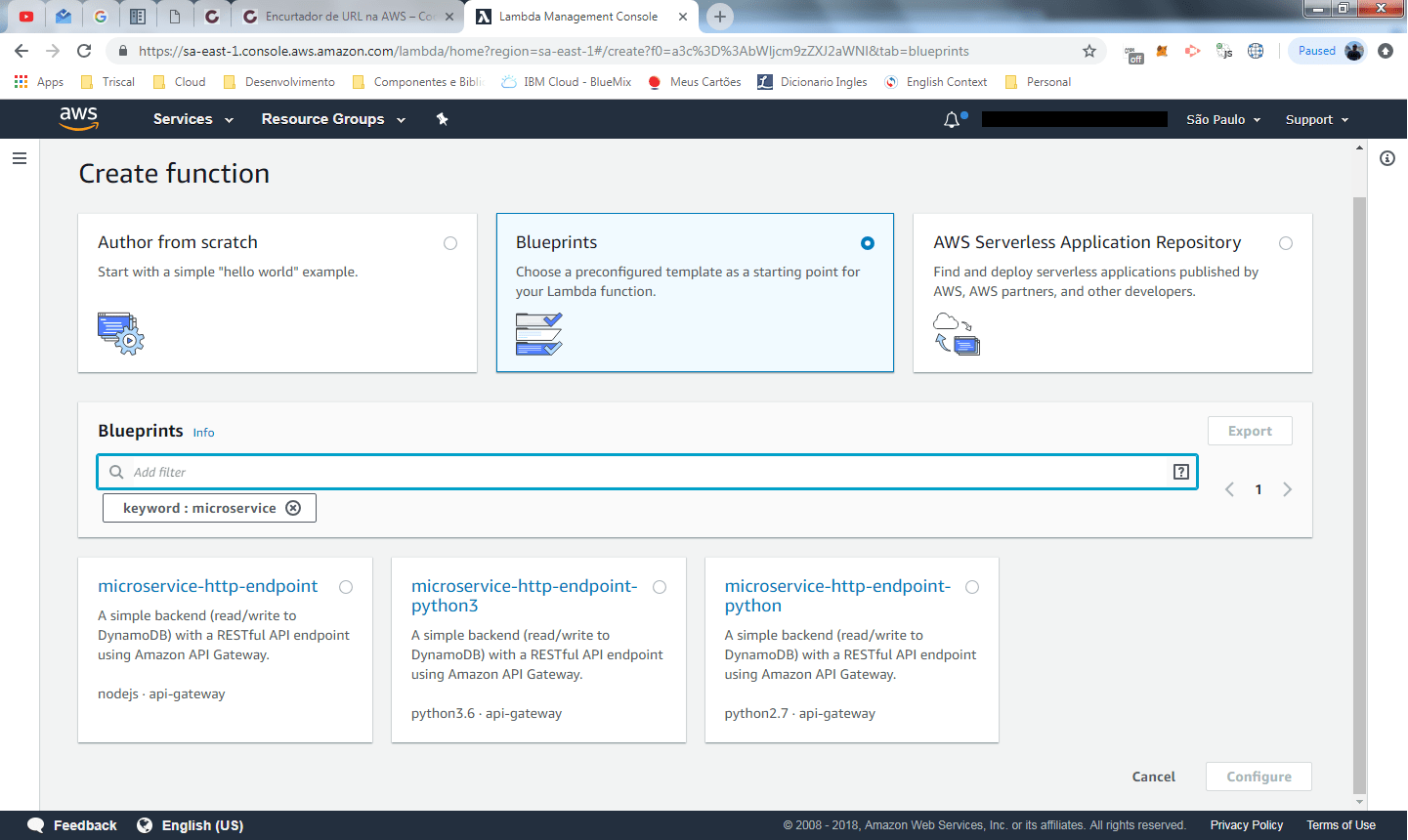Expand the Services dropdown menu
The height and width of the screenshot is (840, 1408).
point(193,119)
